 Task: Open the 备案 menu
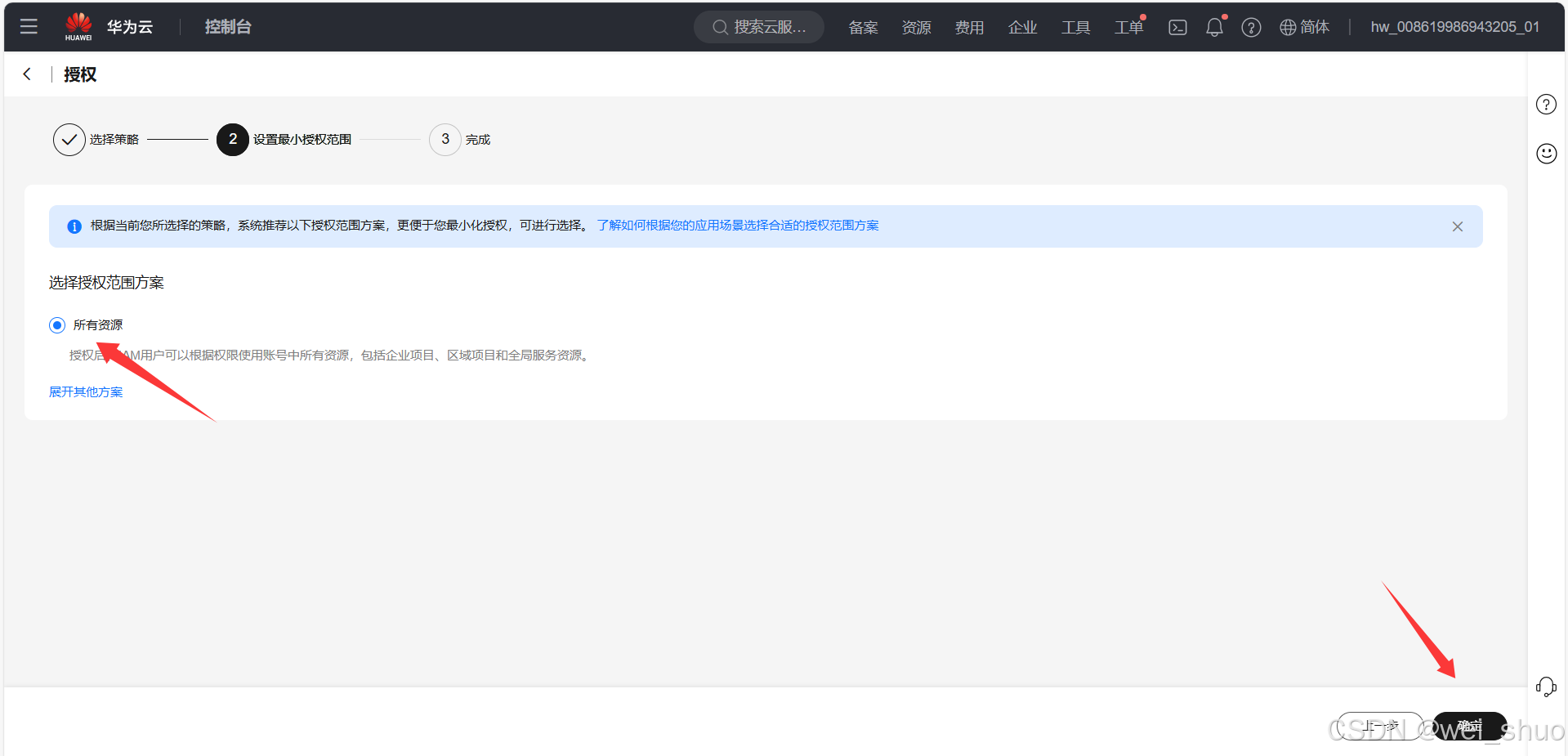tap(863, 27)
